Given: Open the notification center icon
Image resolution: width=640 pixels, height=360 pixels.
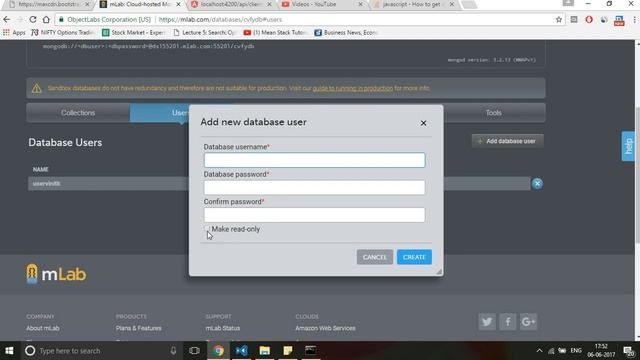Looking at the screenshot, I should pos(628,351).
